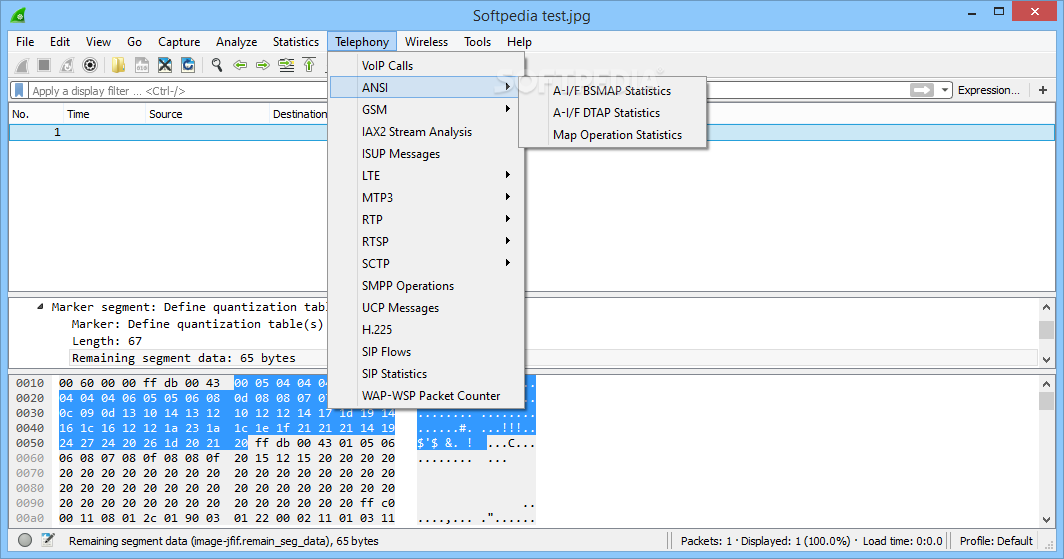Open the Analyze menu
This screenshot has width=1064, height=559.
click(236, 41)
